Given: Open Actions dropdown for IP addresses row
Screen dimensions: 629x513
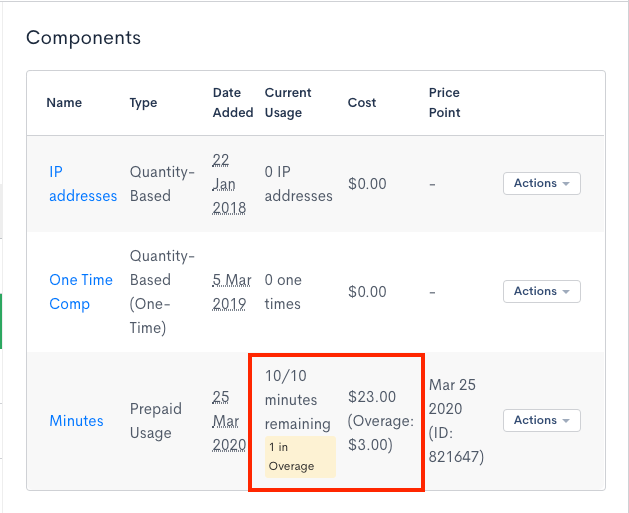Looking at the screenshot, I should click(542, 183).
